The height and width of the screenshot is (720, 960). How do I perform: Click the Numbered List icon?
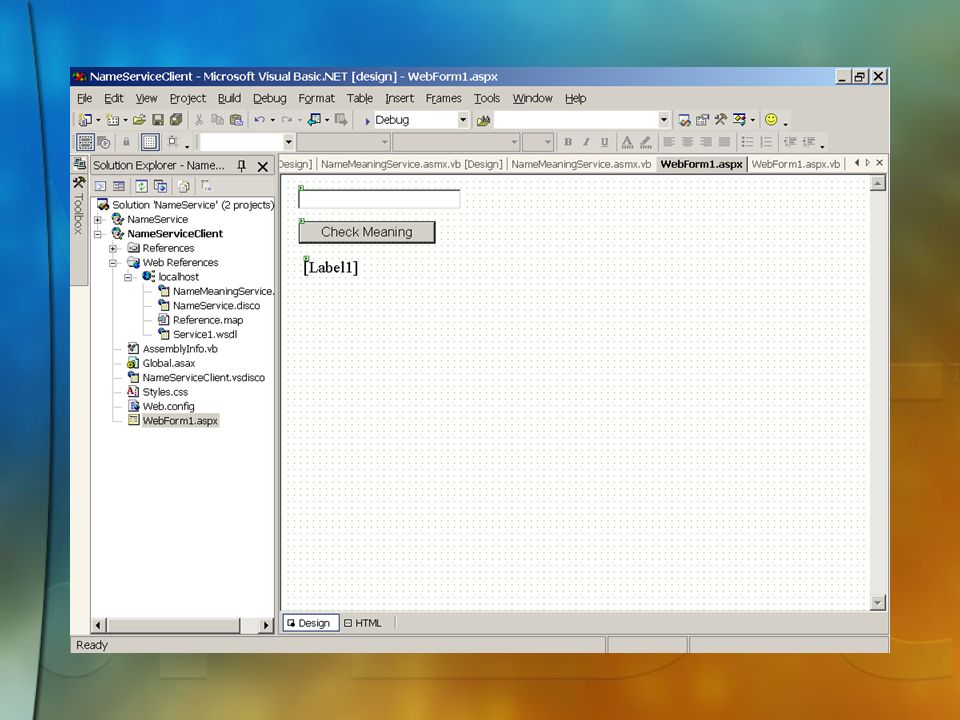tap(766, 142)
